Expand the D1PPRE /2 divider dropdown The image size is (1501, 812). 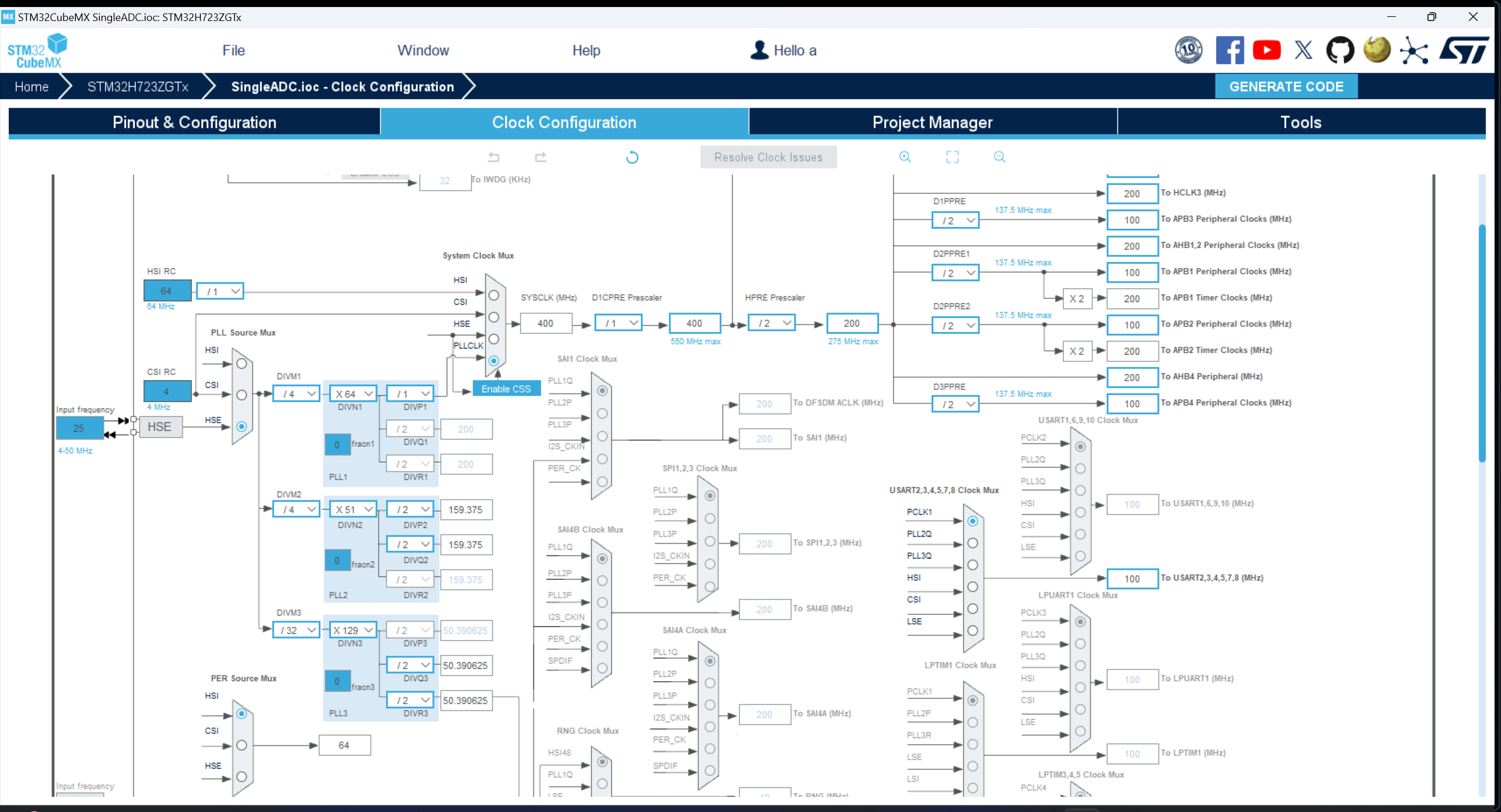[956, 220]
